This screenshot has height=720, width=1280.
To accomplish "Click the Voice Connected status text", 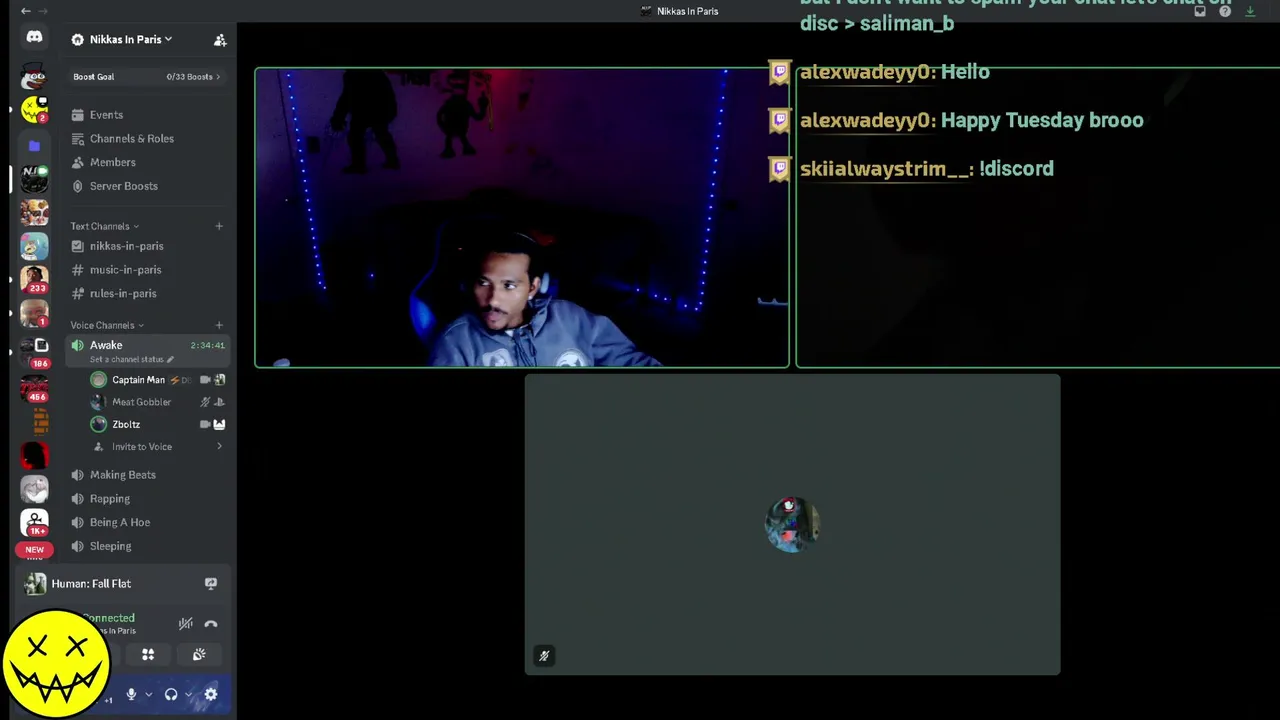I will pyautogui.click(x=109, y=618).
